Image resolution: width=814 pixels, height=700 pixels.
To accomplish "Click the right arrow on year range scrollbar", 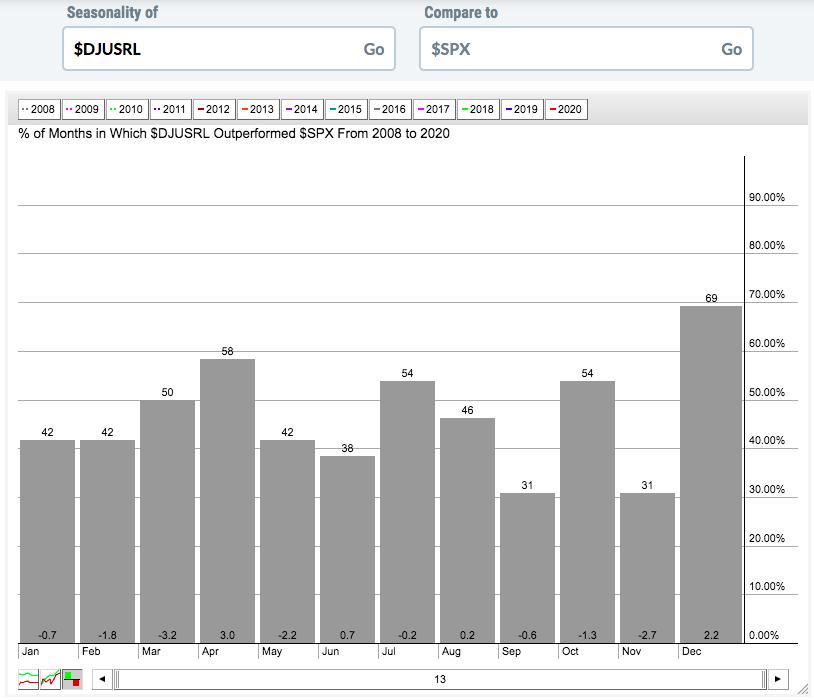I will (x=779, y=679).
